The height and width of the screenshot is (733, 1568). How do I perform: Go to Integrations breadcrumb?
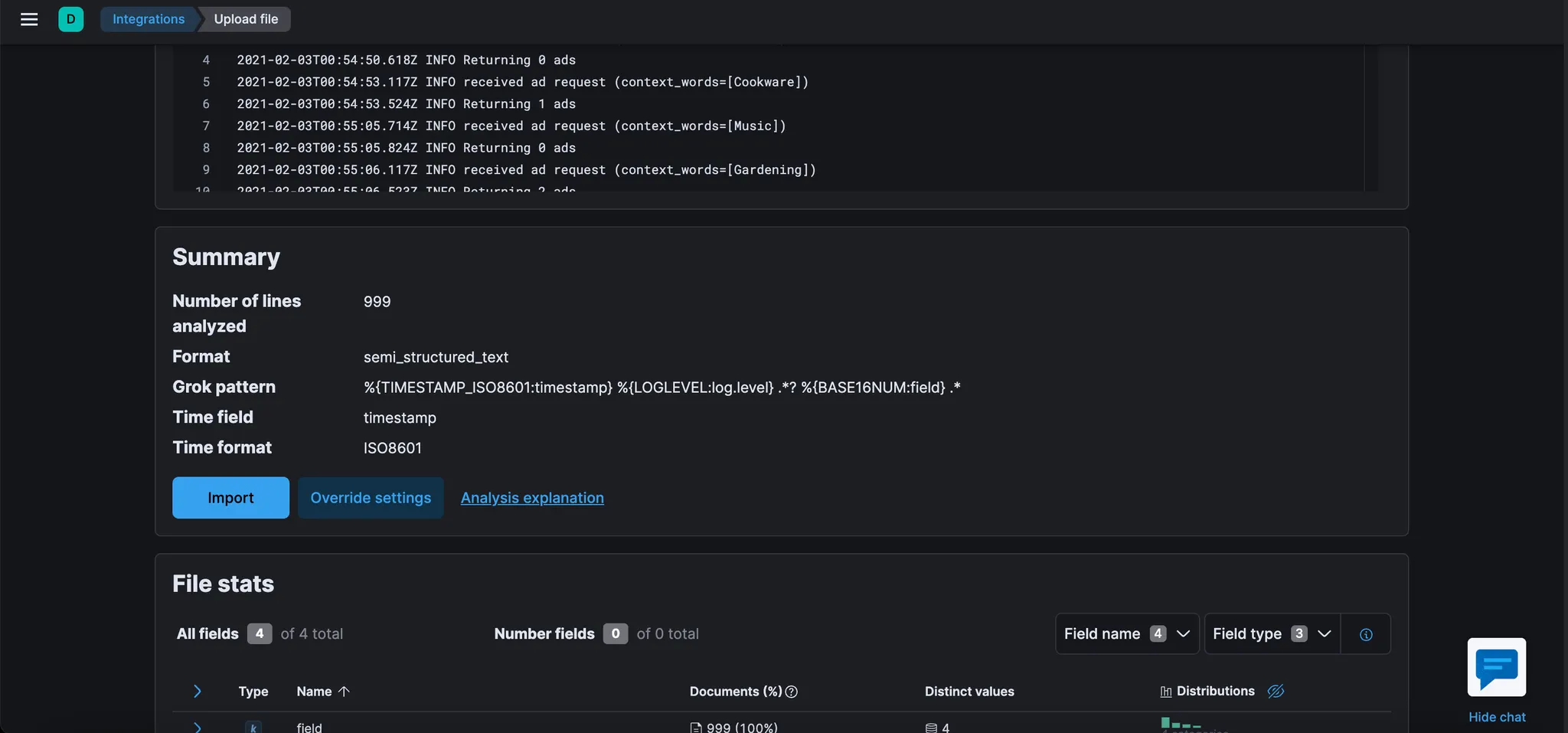click(x=149, y=19)
